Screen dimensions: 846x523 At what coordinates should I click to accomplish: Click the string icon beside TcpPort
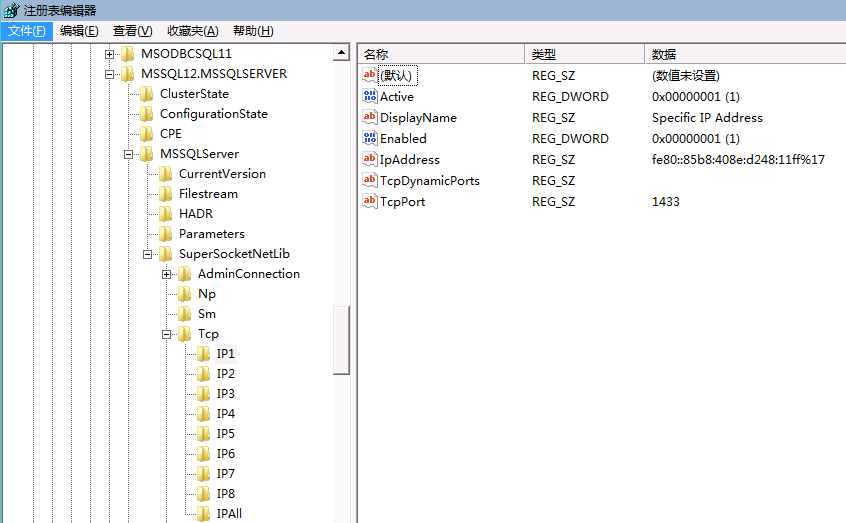coord(369,202)
